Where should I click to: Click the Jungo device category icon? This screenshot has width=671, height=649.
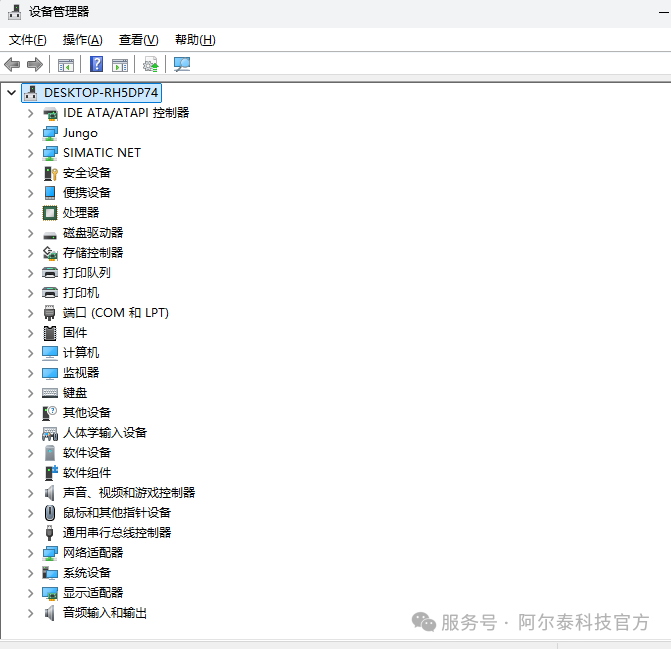[x=50, y=133]
